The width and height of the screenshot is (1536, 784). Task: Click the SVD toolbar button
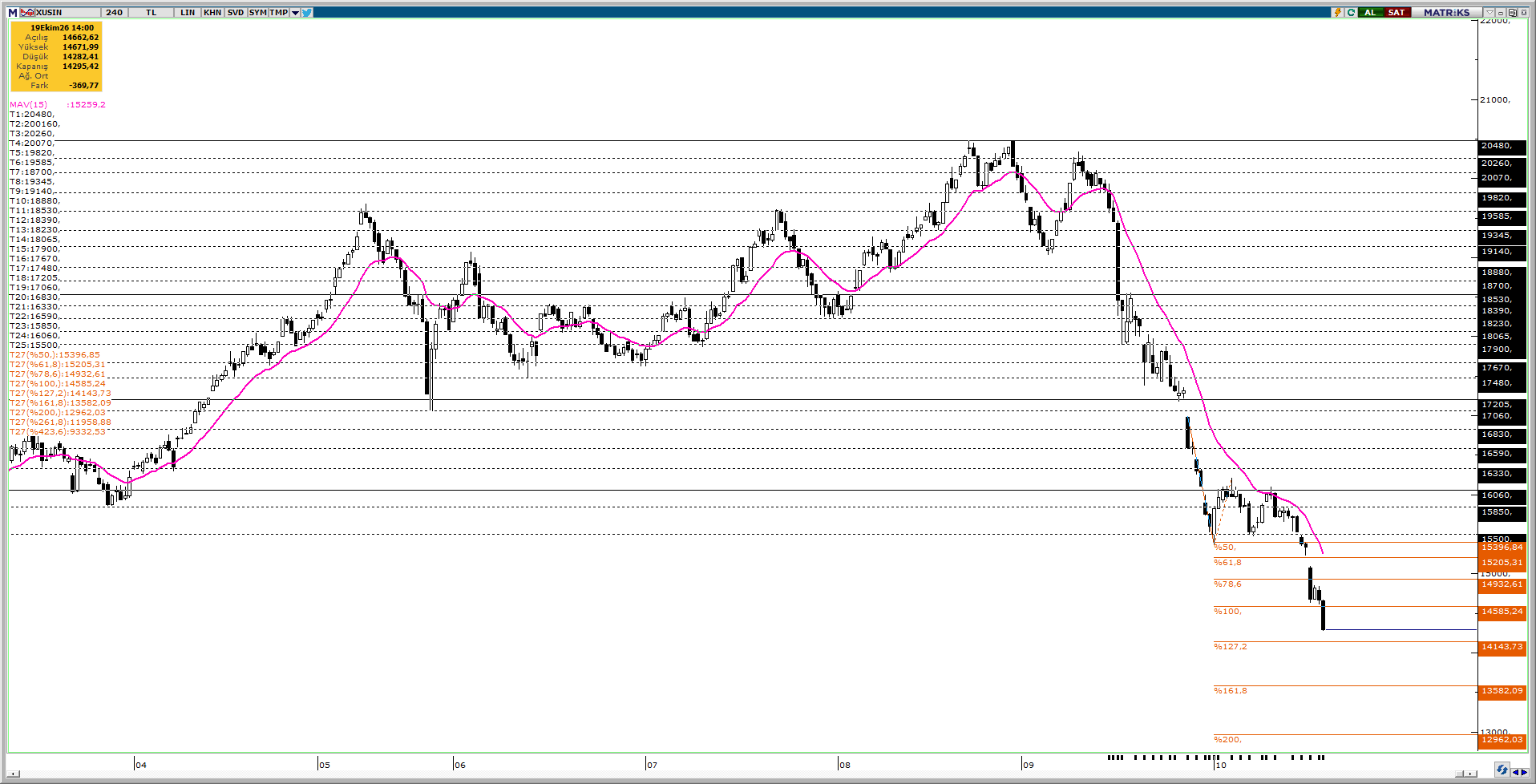(x=236, y=12)
